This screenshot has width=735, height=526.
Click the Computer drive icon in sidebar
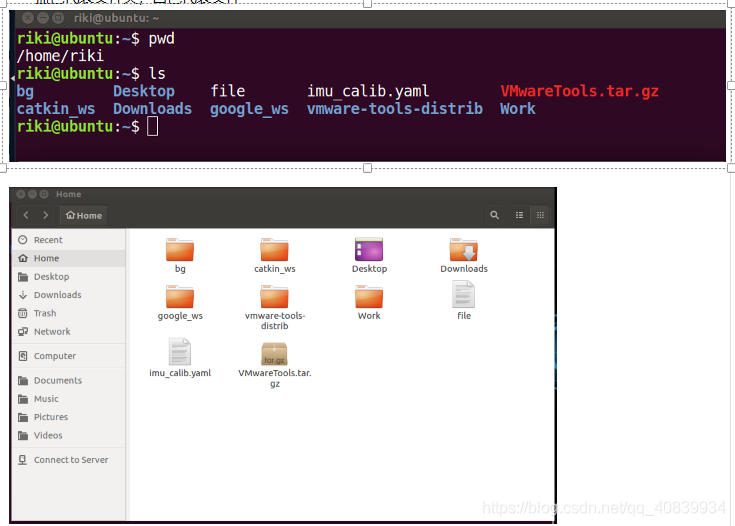pos(22,356)
